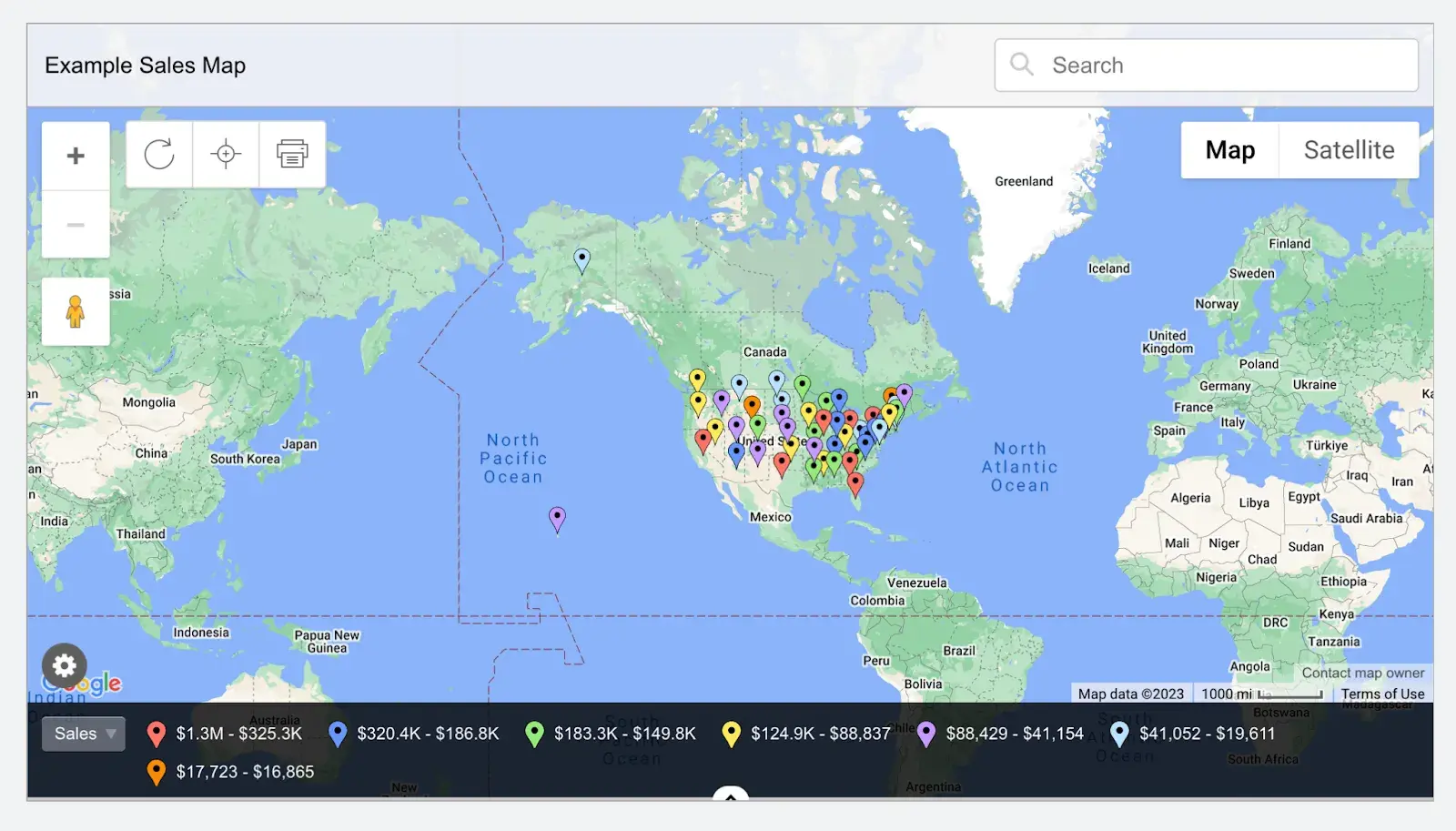This screenshot has height=831, width=1456.
Task: Click the refresh map icon
Action: 159,155
